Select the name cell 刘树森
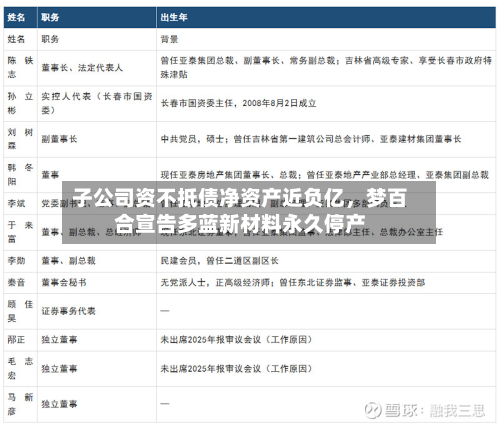The width and height of the screenshot is (500, 426). 20,139
